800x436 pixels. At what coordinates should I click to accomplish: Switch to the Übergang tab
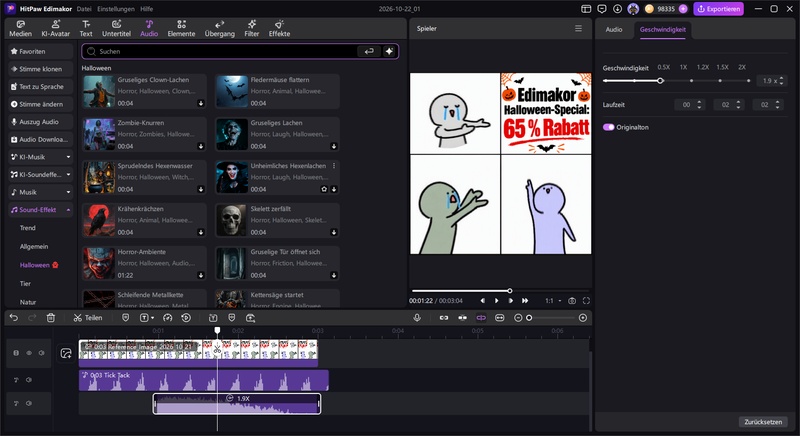219,29
